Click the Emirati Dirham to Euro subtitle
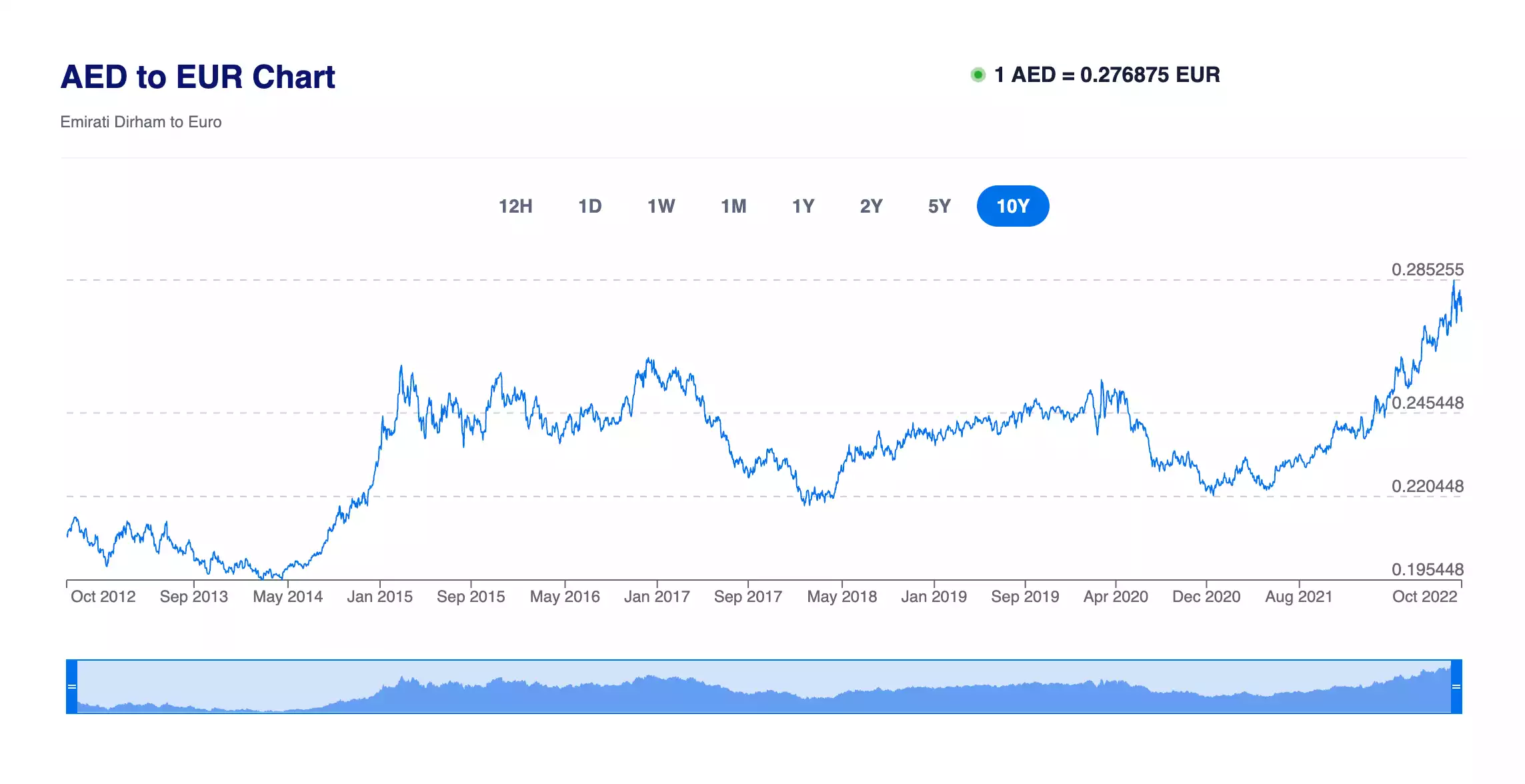Image resolution: width=1525 pixels, height=784 pixels. click(141, 121)
